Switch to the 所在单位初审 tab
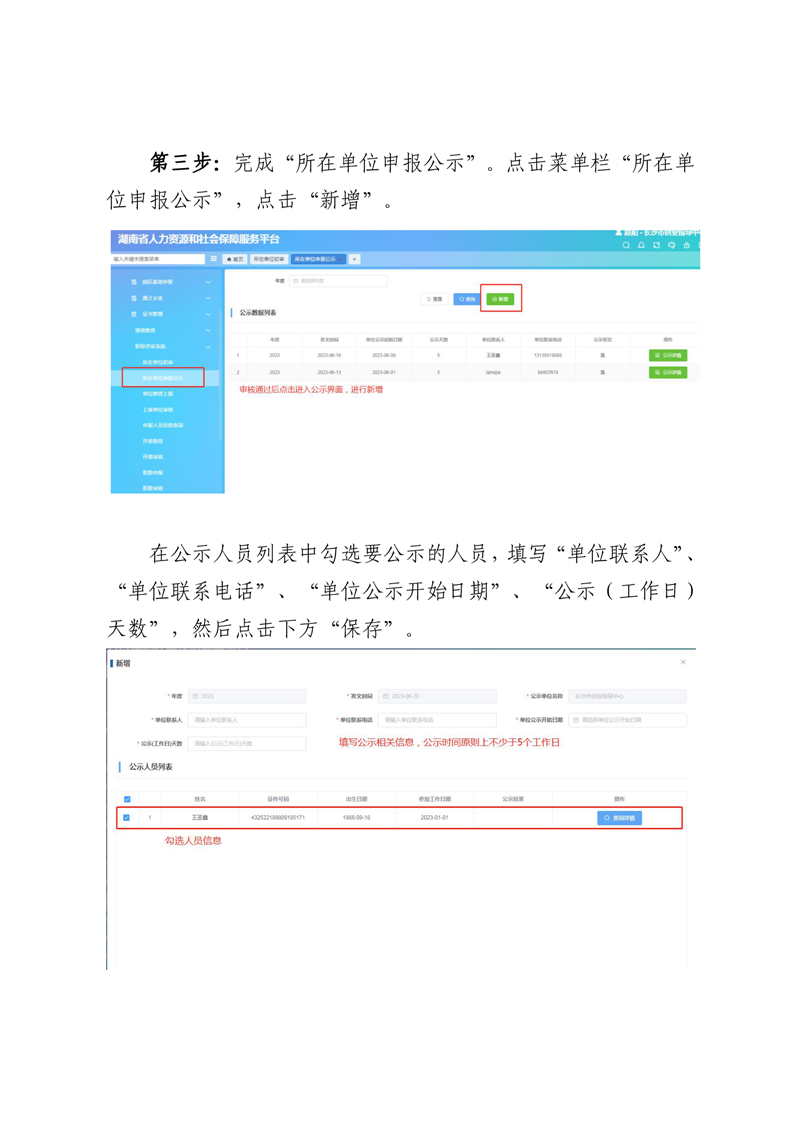The width and height of the screenshot is (793, 1122). point(268,259)
